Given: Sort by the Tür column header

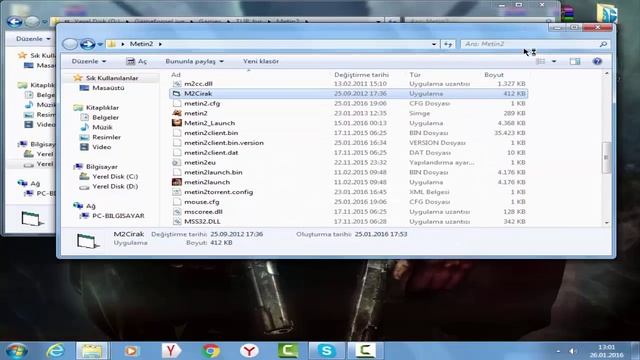Looking at the screenshot, I should pyautogui.click(x=415, y=75).
